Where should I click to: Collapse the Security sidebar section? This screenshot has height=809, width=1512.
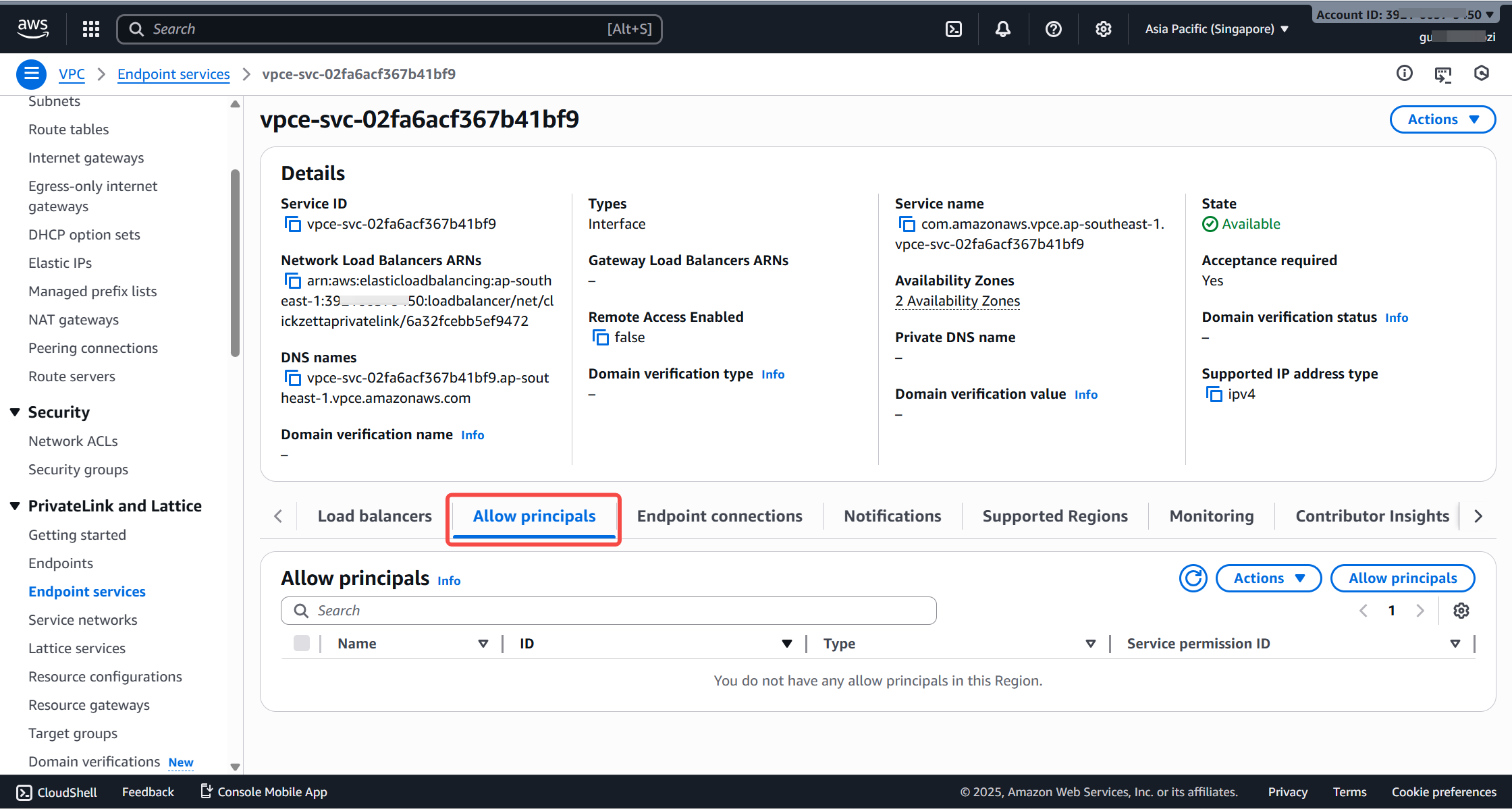click(15, 412)
